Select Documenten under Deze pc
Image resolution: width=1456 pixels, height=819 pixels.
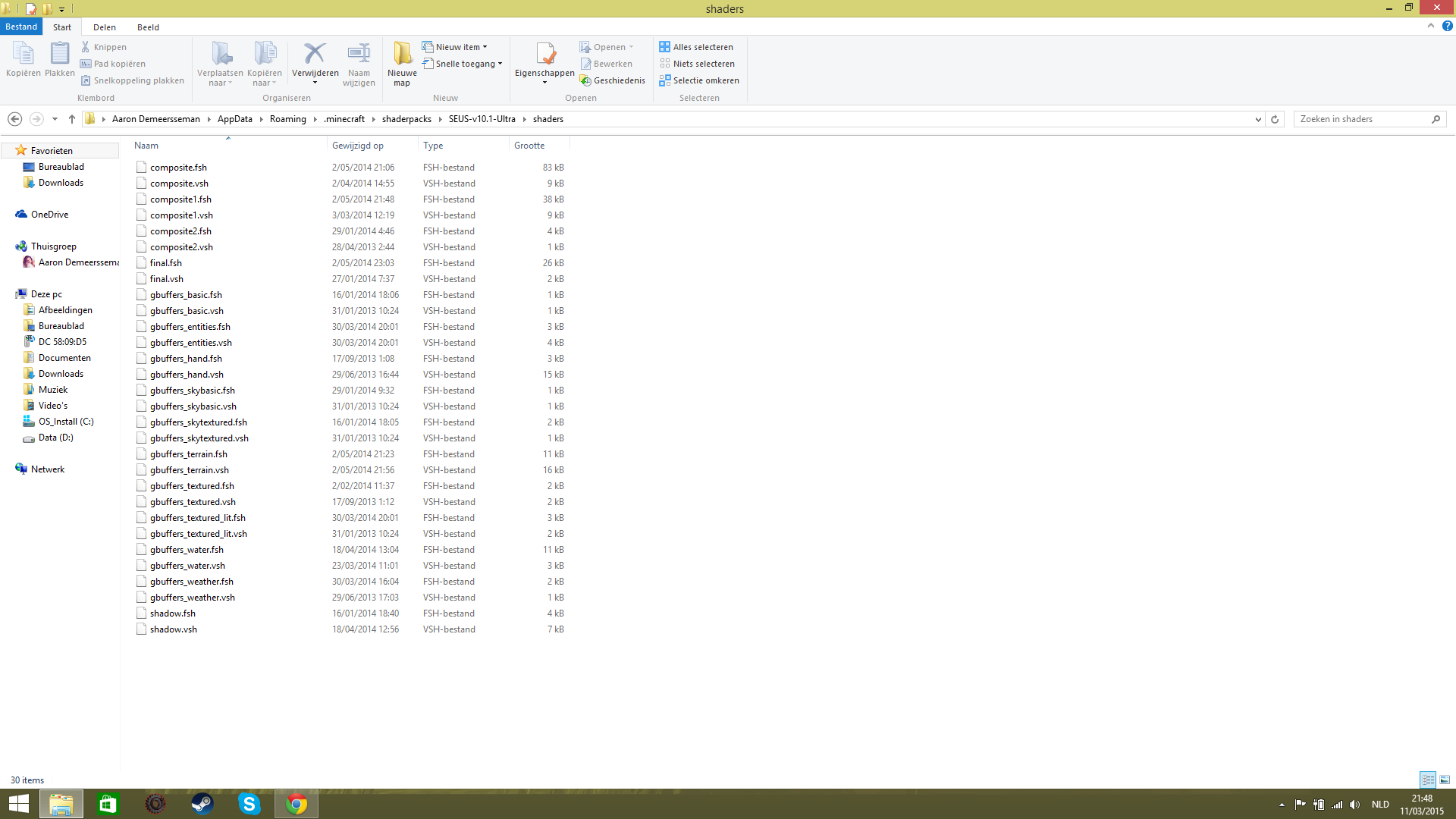(x=64, y=358)
